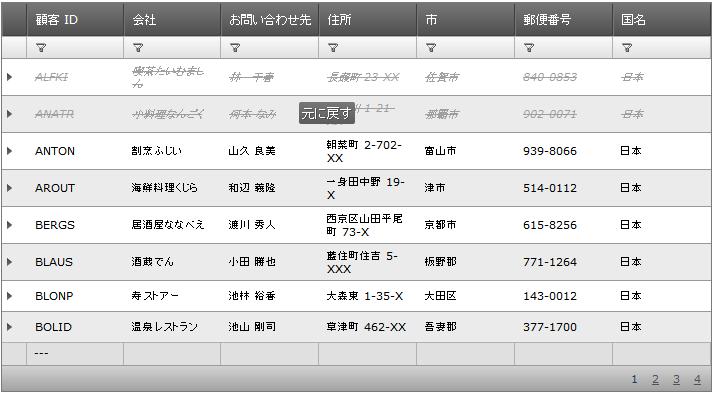Click contact cell 和辺 義隆
The image size is (713, 393).
pyautogui.click(x=270, y=188)
